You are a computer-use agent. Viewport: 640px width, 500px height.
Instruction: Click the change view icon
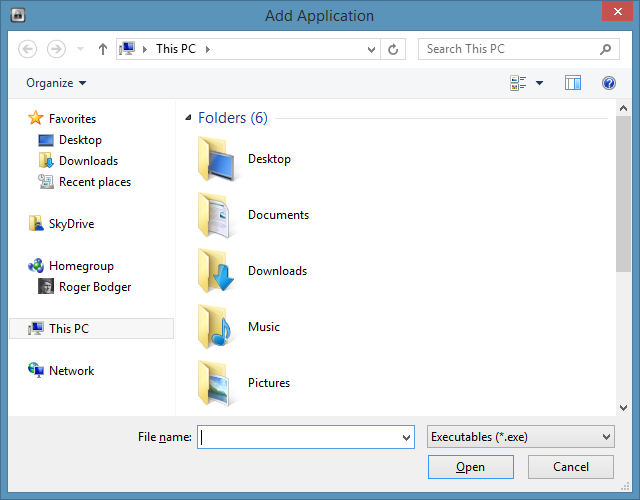click(518, 83)
